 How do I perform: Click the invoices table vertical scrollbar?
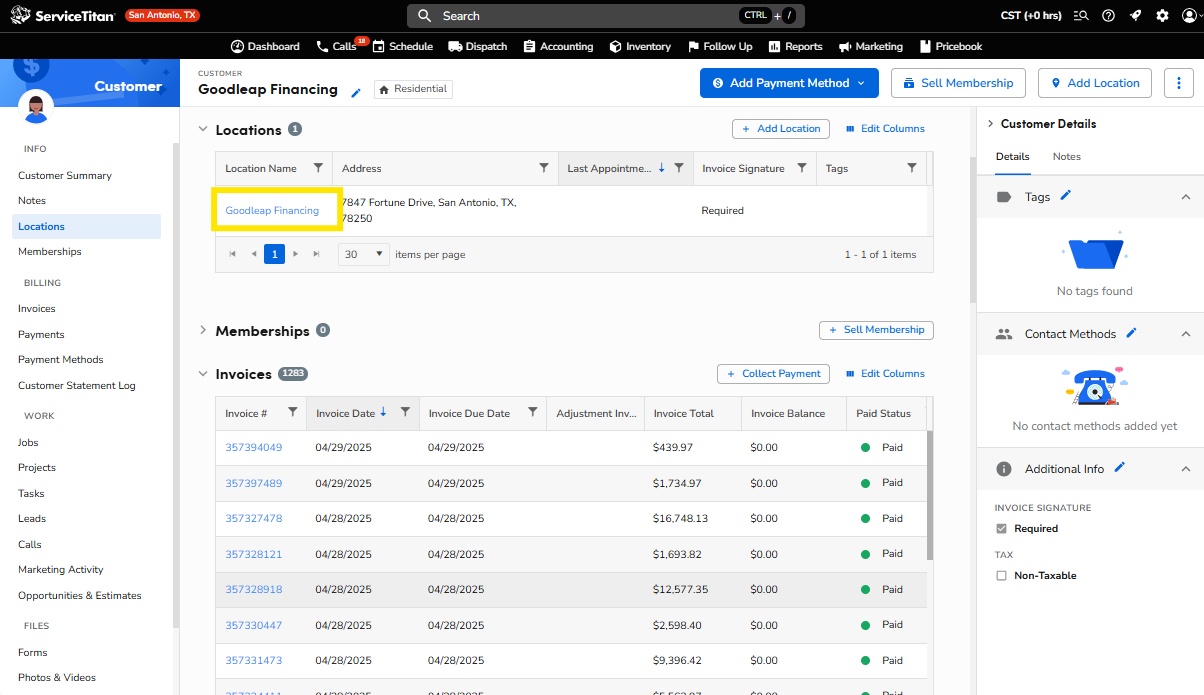pos(930,495)
